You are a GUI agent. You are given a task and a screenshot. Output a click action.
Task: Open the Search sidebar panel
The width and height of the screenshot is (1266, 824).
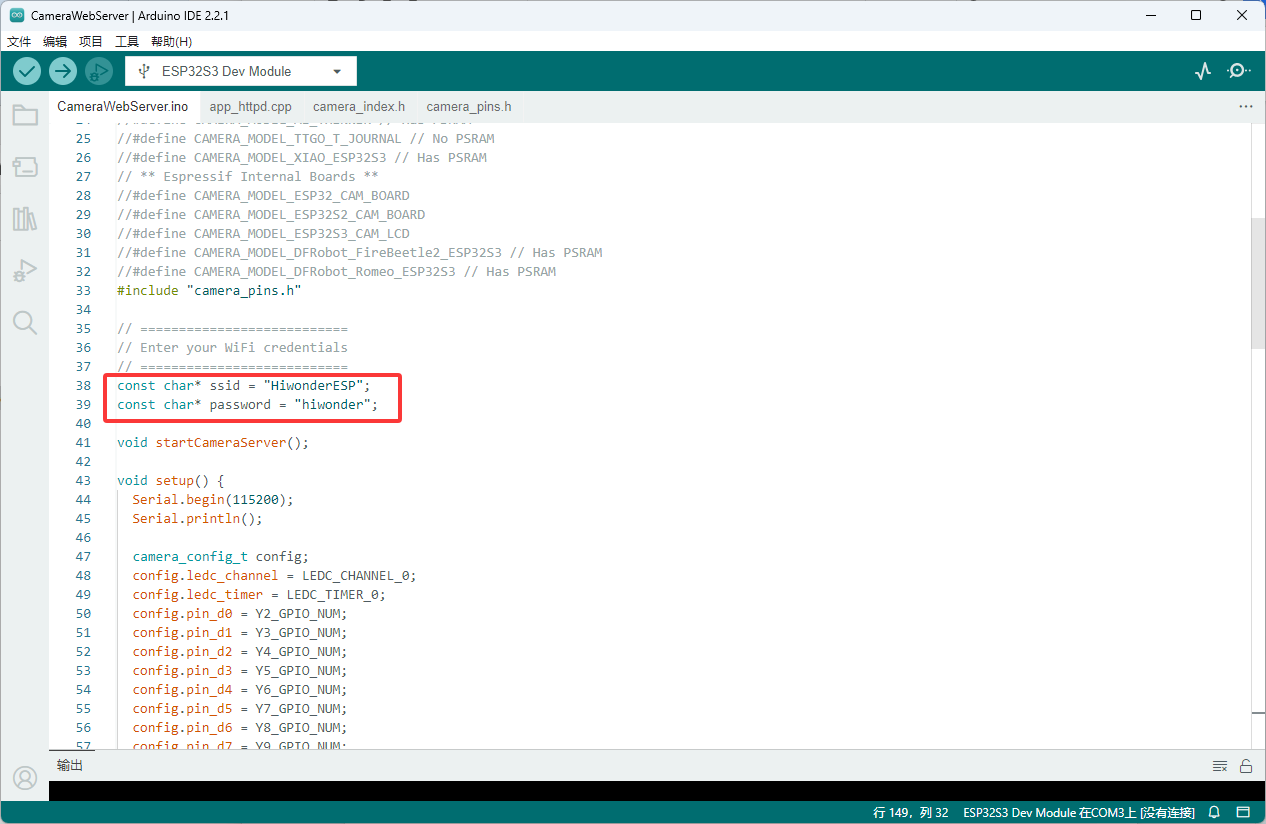click(x=25, y=322)
